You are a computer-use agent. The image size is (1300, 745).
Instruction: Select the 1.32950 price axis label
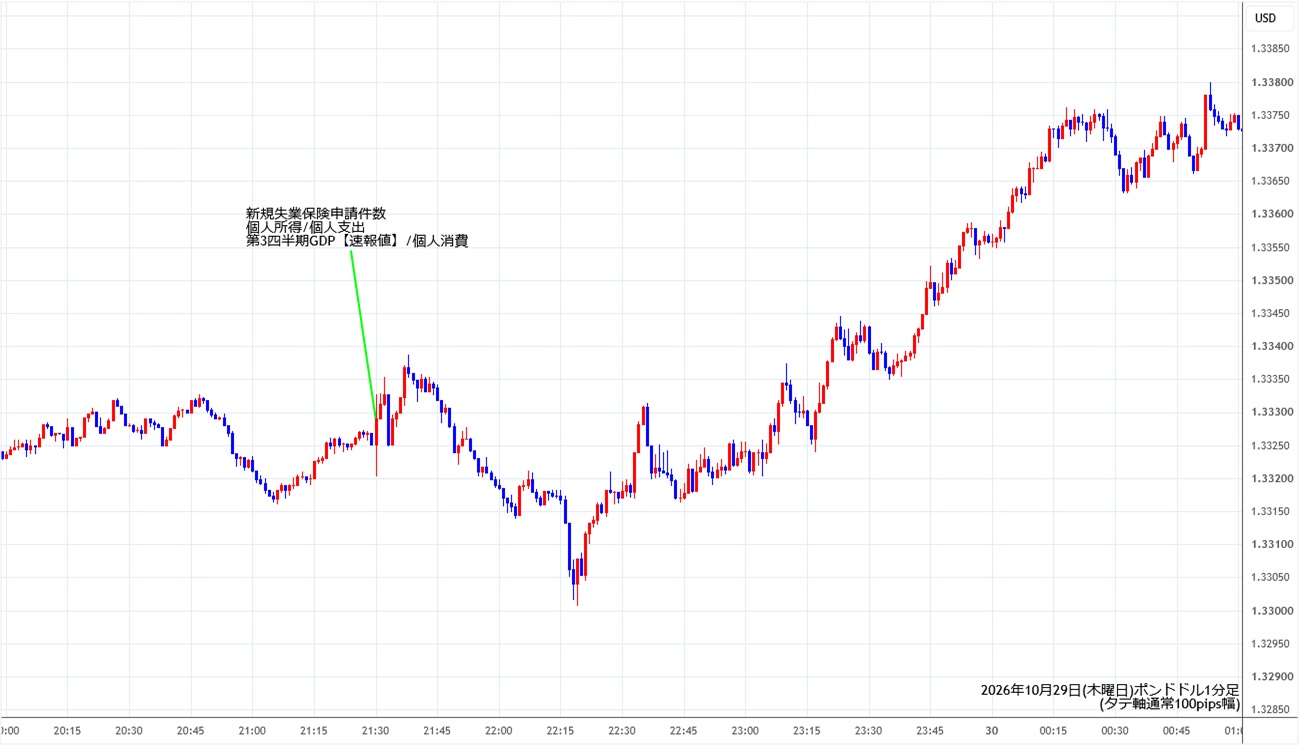click(1270, 643)
